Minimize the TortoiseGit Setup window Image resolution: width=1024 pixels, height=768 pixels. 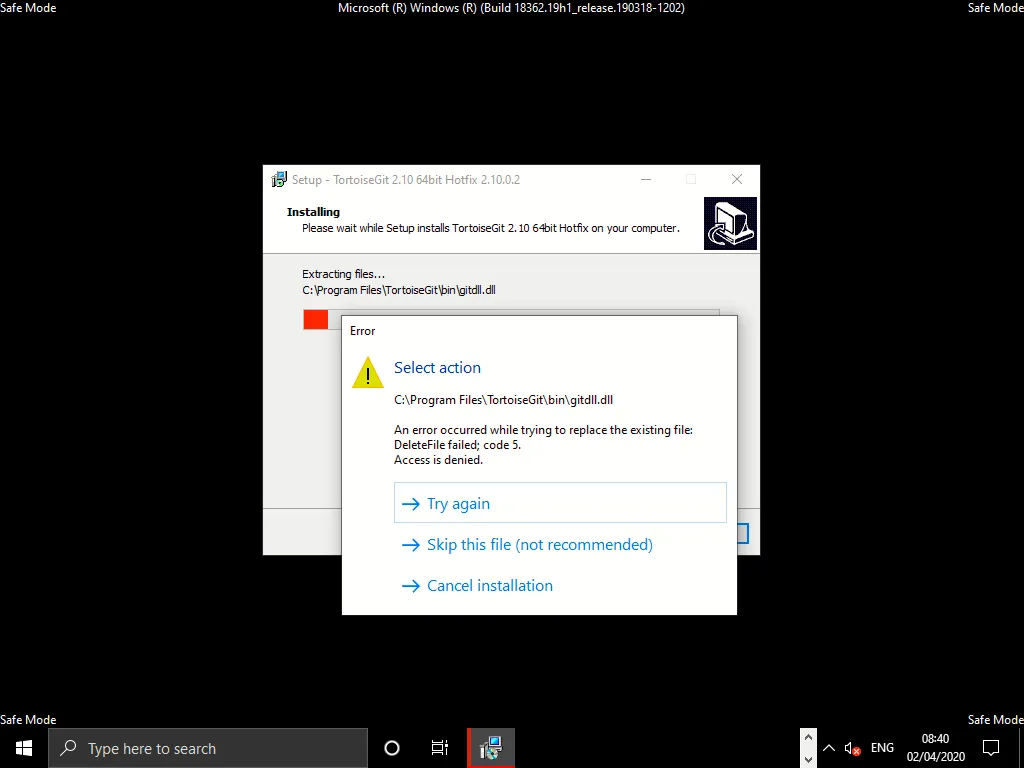click(646, 179)
